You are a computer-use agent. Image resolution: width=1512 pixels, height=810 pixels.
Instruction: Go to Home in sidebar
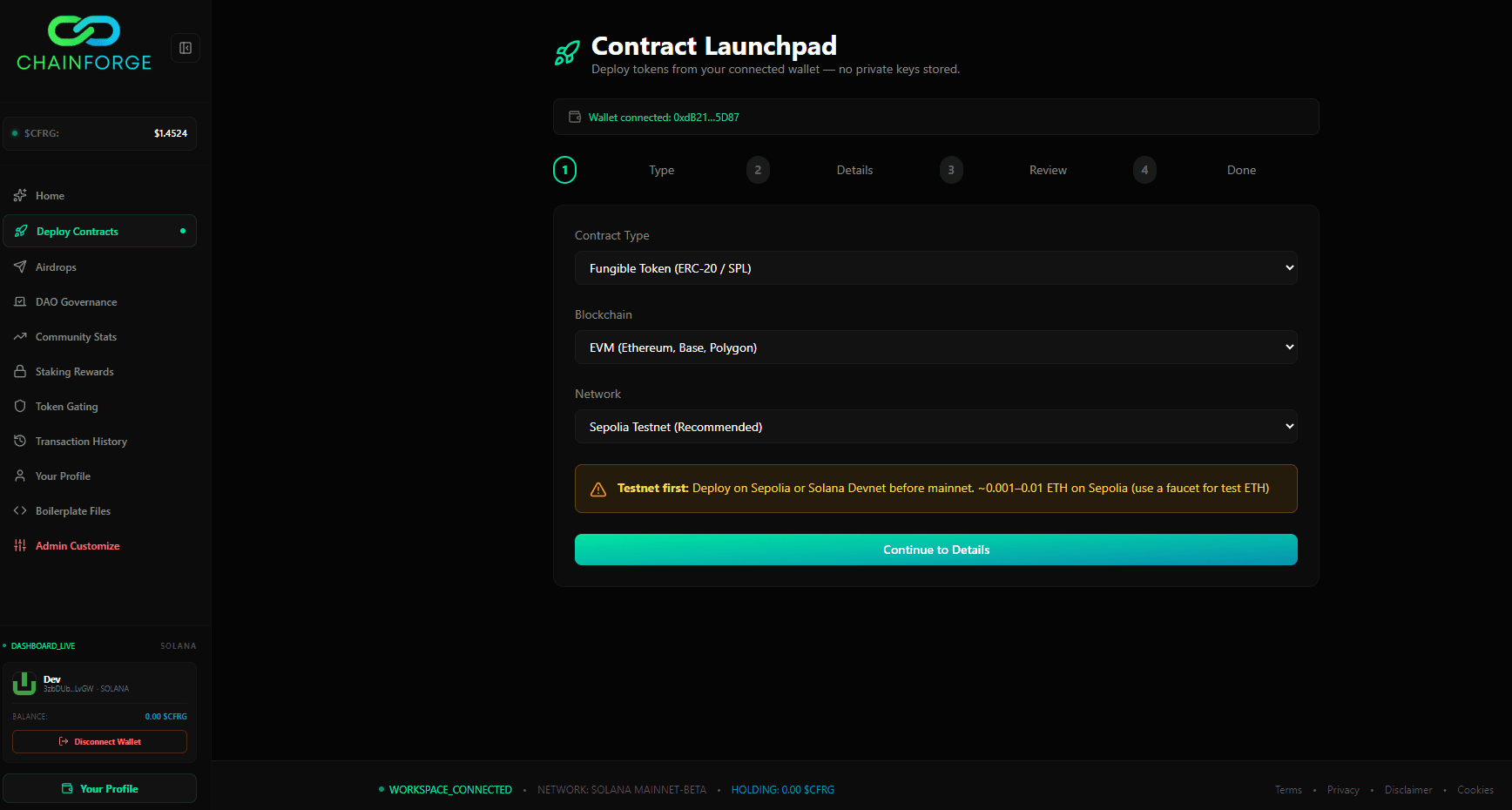pos(99,196)
